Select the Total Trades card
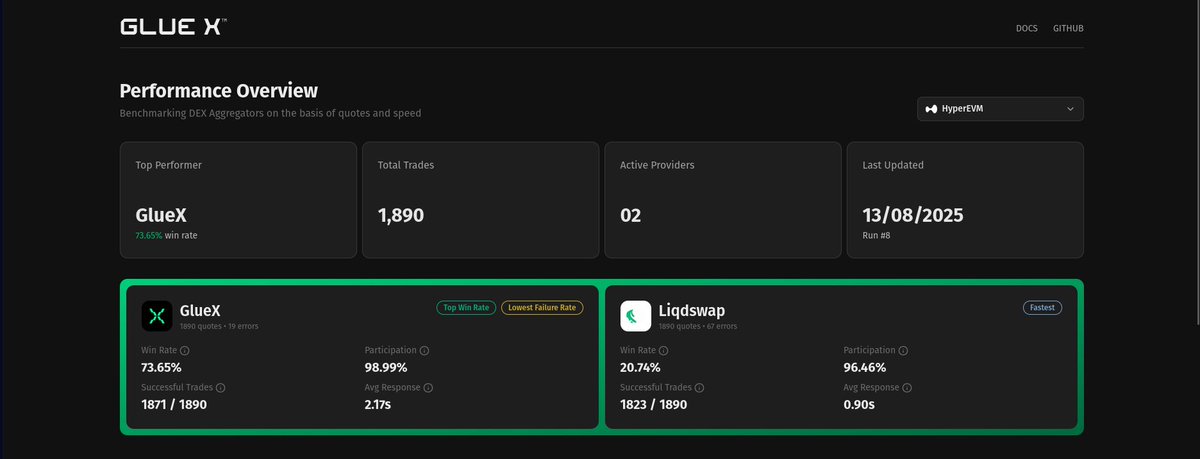This screenshot has height=459, width=1200. (x=480, y=200)
